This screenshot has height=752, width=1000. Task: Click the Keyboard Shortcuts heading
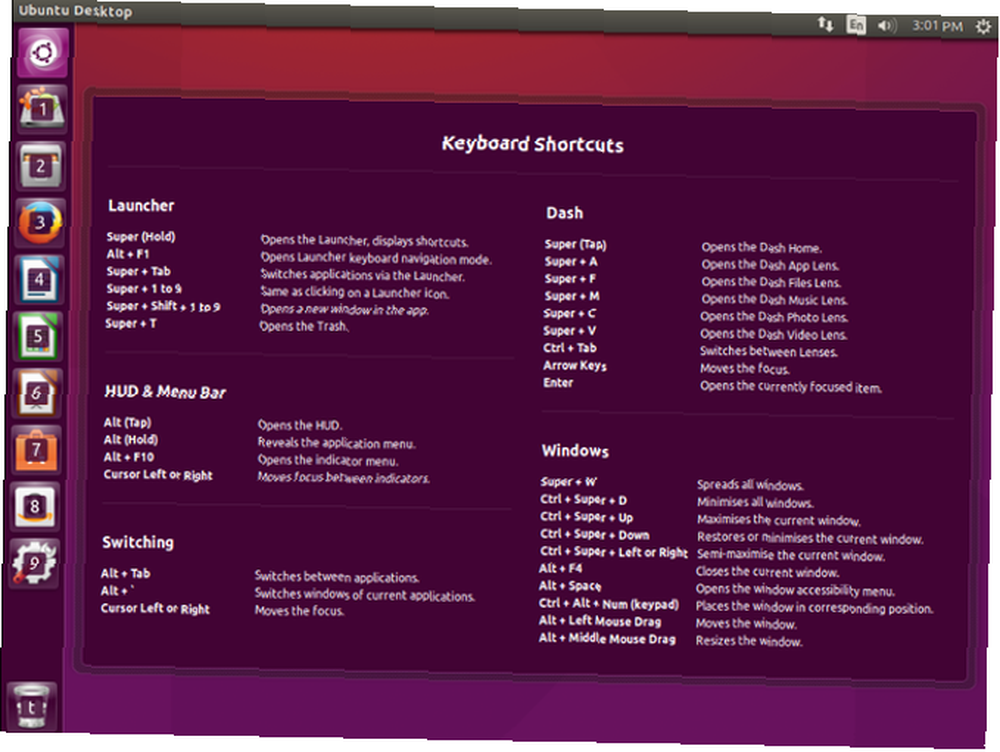point(533,144)
